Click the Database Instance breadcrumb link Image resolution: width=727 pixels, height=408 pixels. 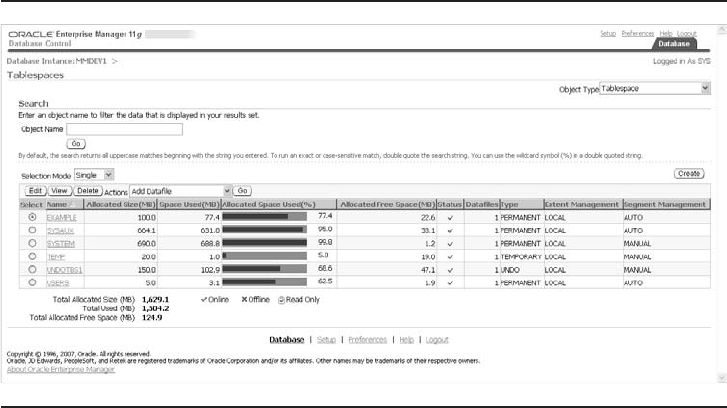[x=57, y=61]
